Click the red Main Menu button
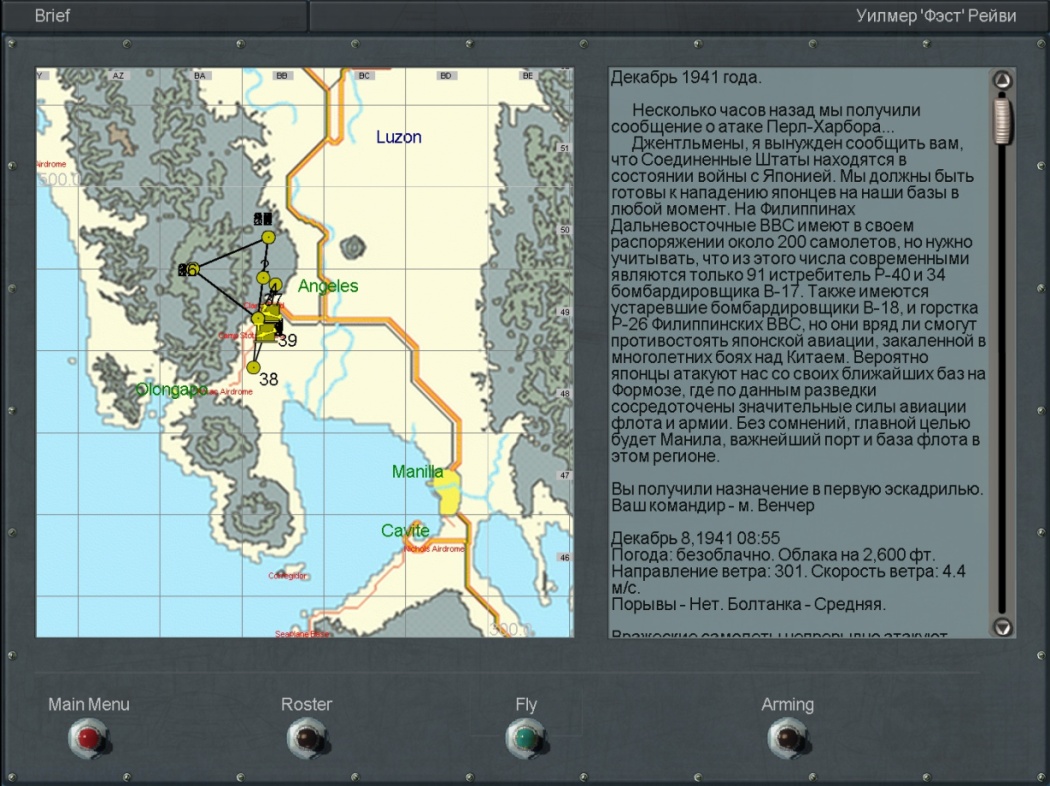The image size is (1050, 786). (88, 738)
